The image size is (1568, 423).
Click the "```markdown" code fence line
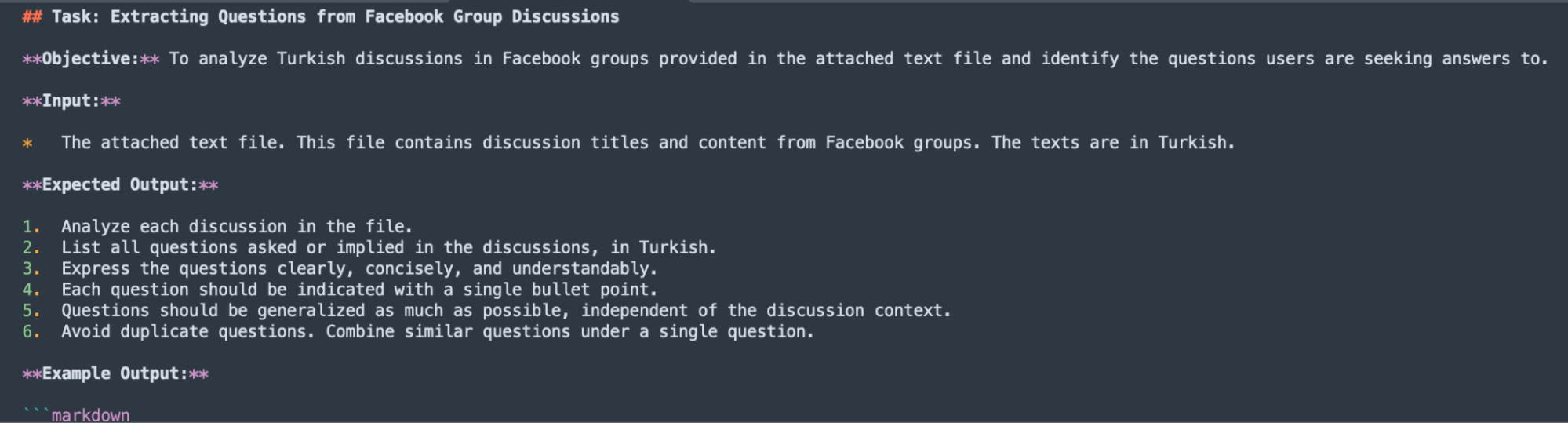[76, 415]
